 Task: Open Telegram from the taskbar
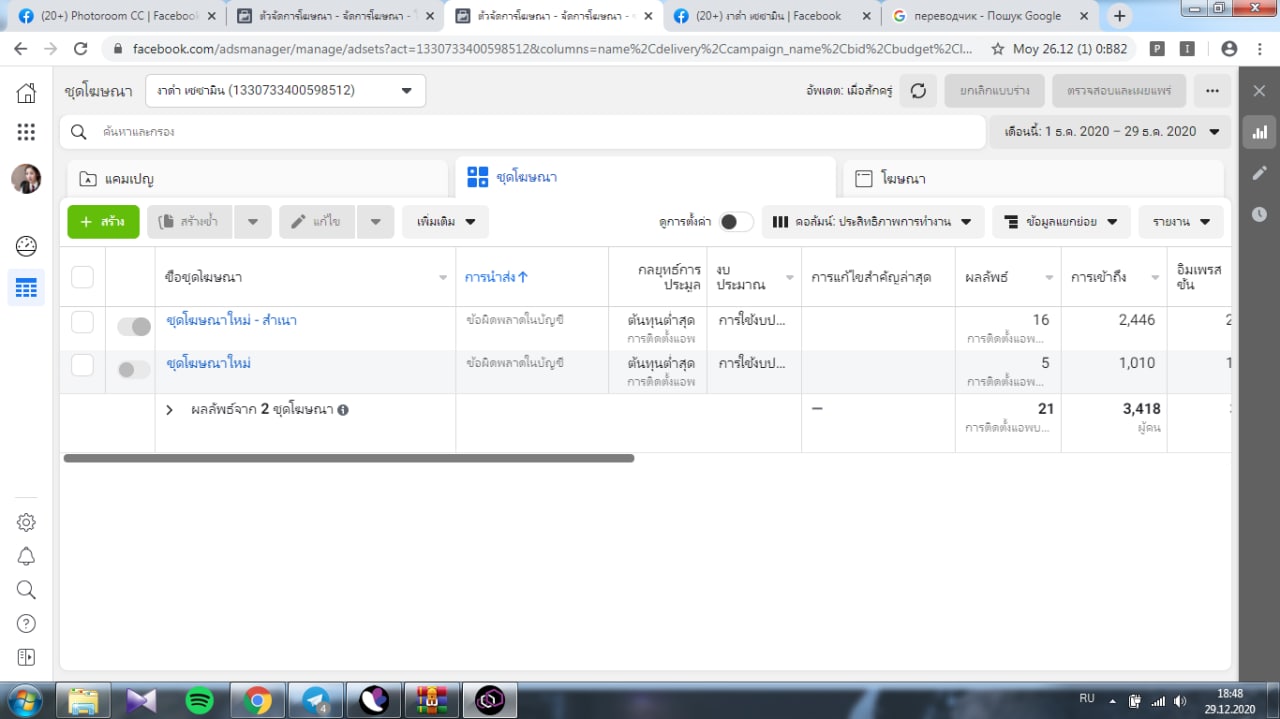pyautogui.click(x=316, y=701)
